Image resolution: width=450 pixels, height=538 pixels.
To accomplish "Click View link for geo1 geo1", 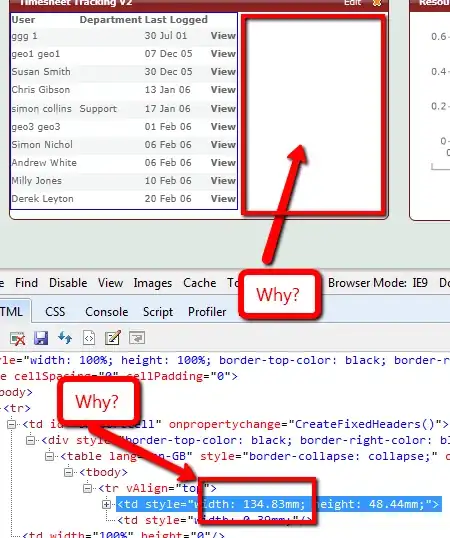I will [x=223, y=54].
